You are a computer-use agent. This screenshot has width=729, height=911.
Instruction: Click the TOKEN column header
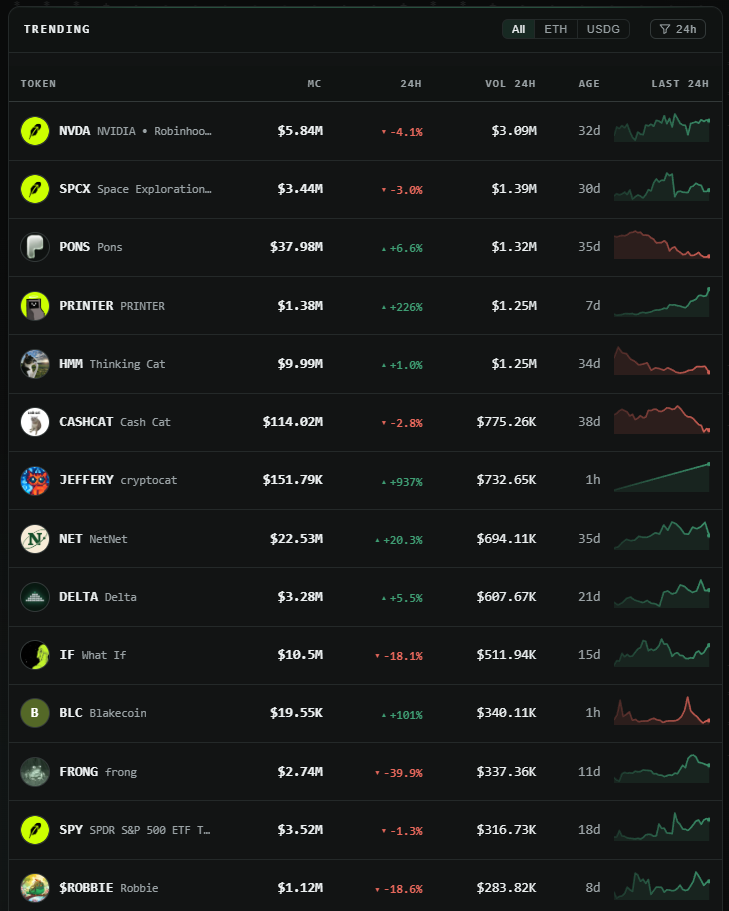pos(38,84)
